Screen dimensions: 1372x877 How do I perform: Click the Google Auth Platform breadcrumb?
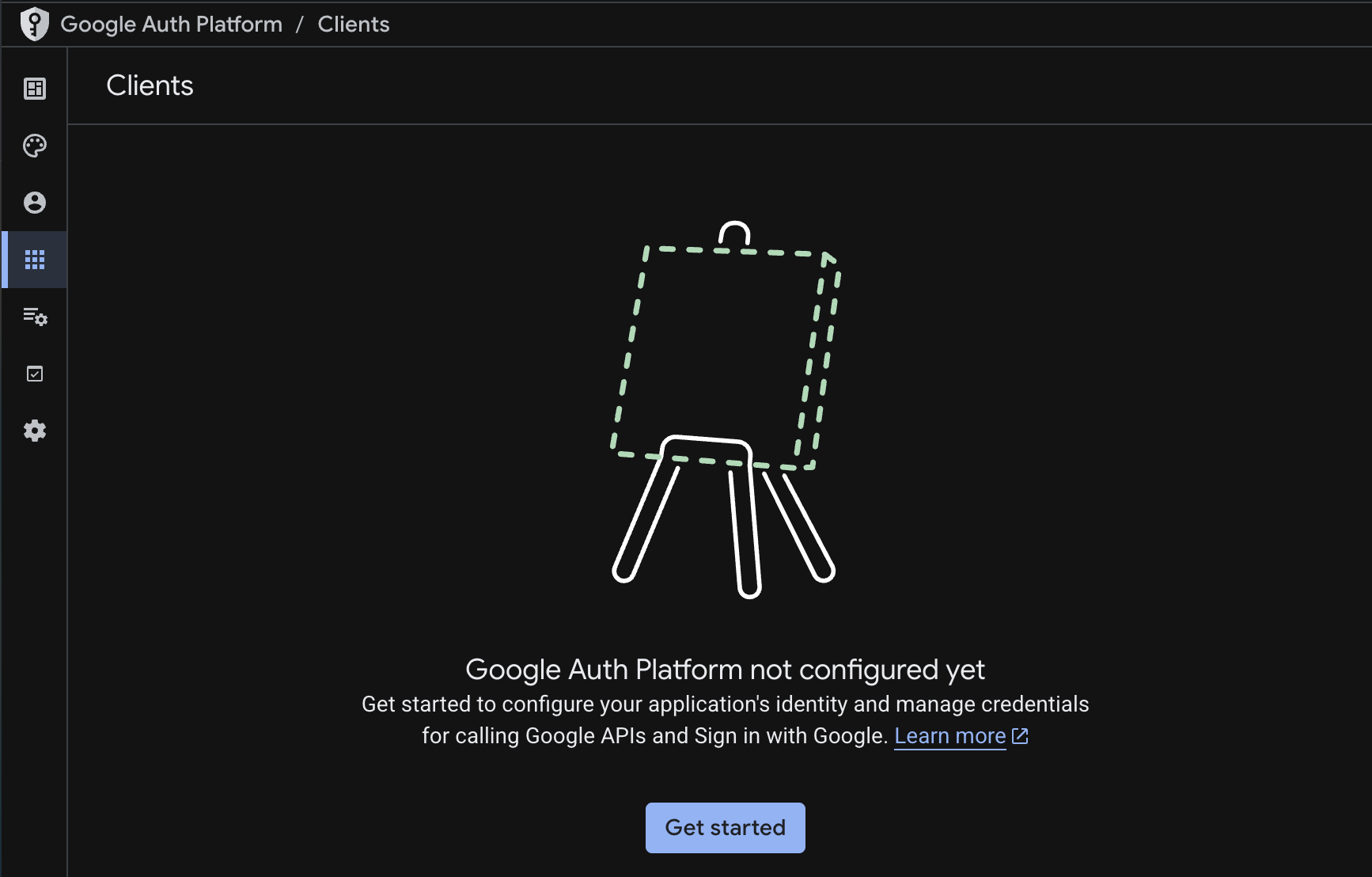click(x=171, y=25)
